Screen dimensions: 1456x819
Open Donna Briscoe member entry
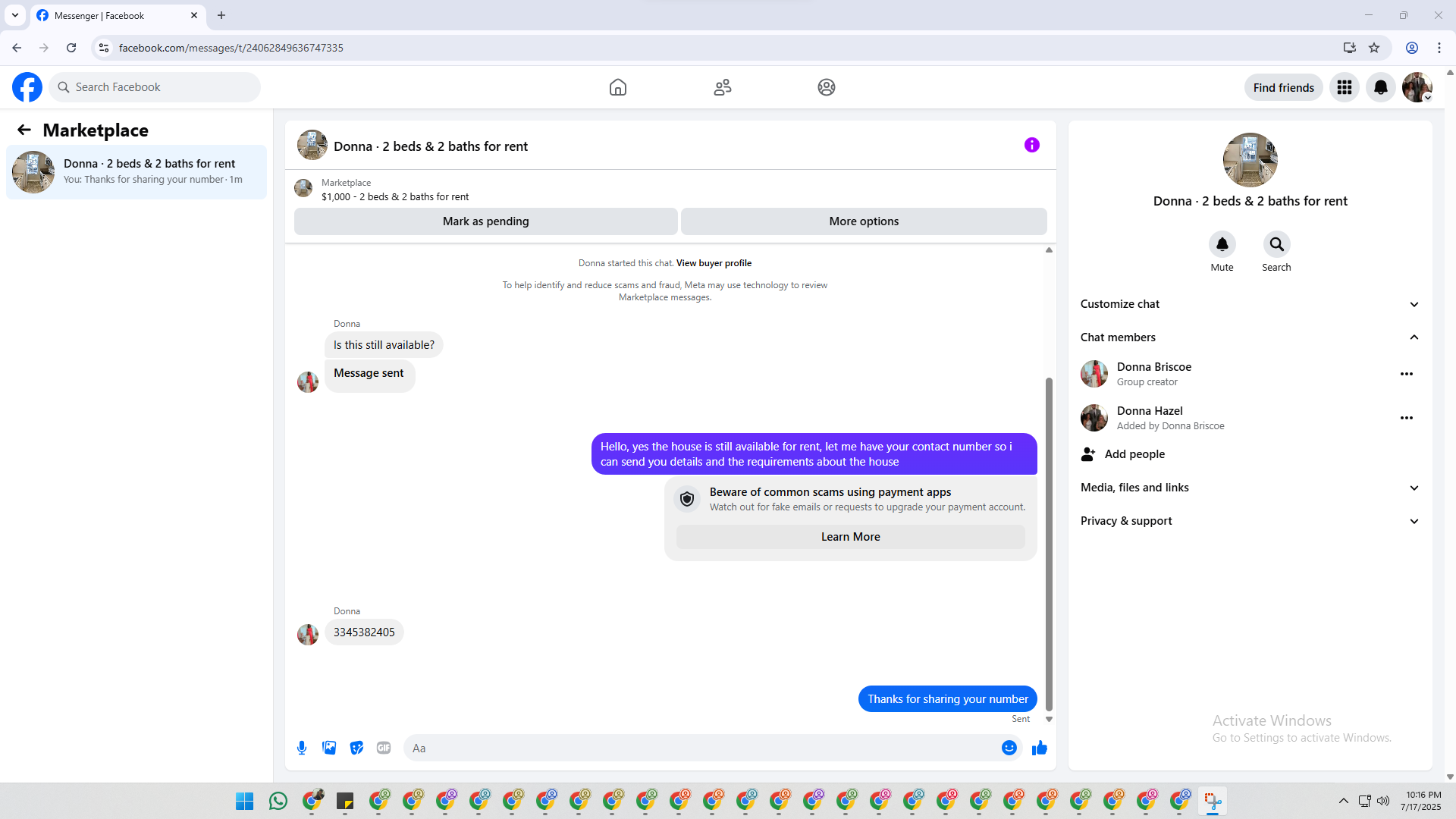click(x=1250, y=374)
